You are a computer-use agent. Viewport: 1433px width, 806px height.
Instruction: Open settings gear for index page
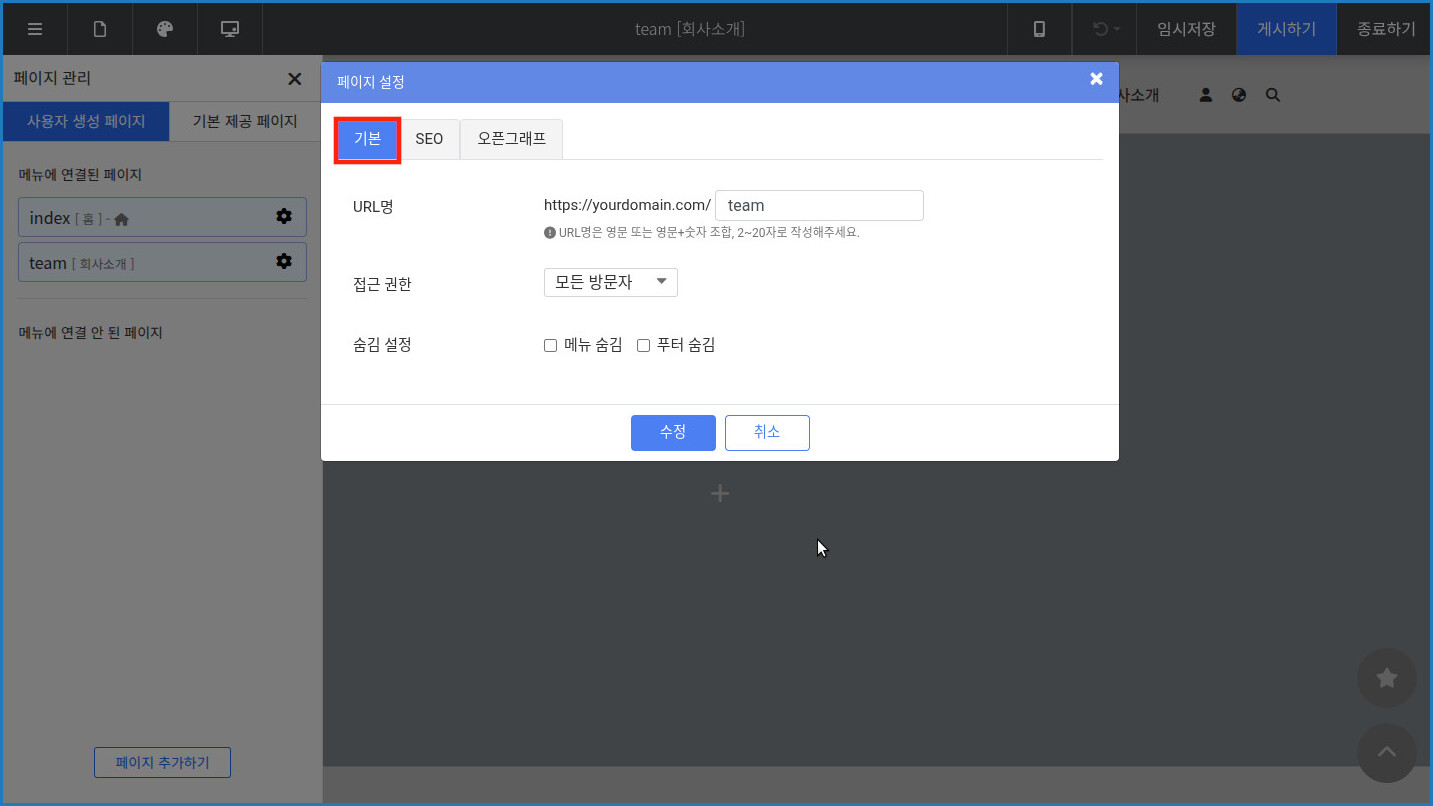tap(284, 217)
